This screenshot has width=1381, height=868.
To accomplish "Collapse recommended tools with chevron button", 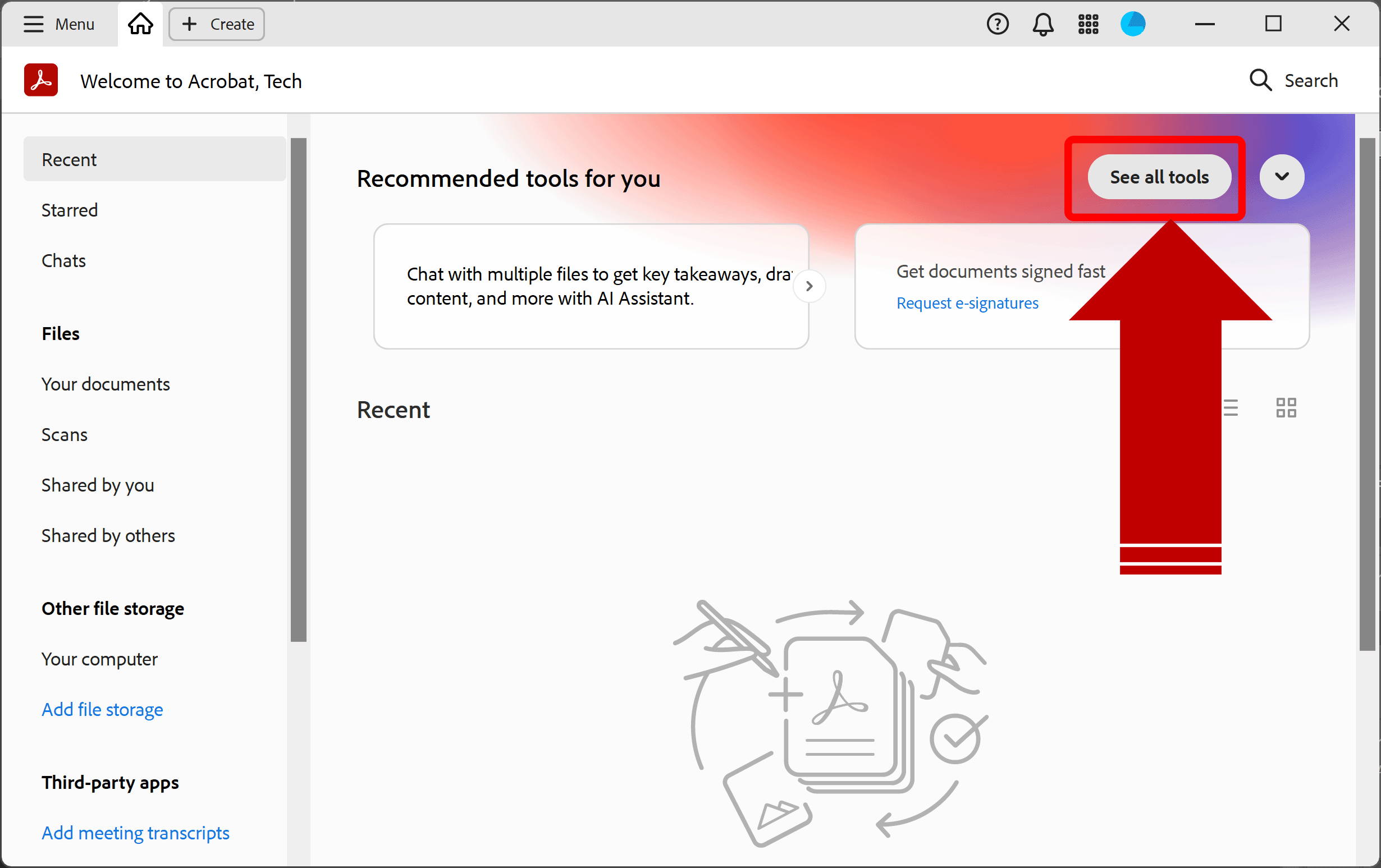I will point(1282,177).
